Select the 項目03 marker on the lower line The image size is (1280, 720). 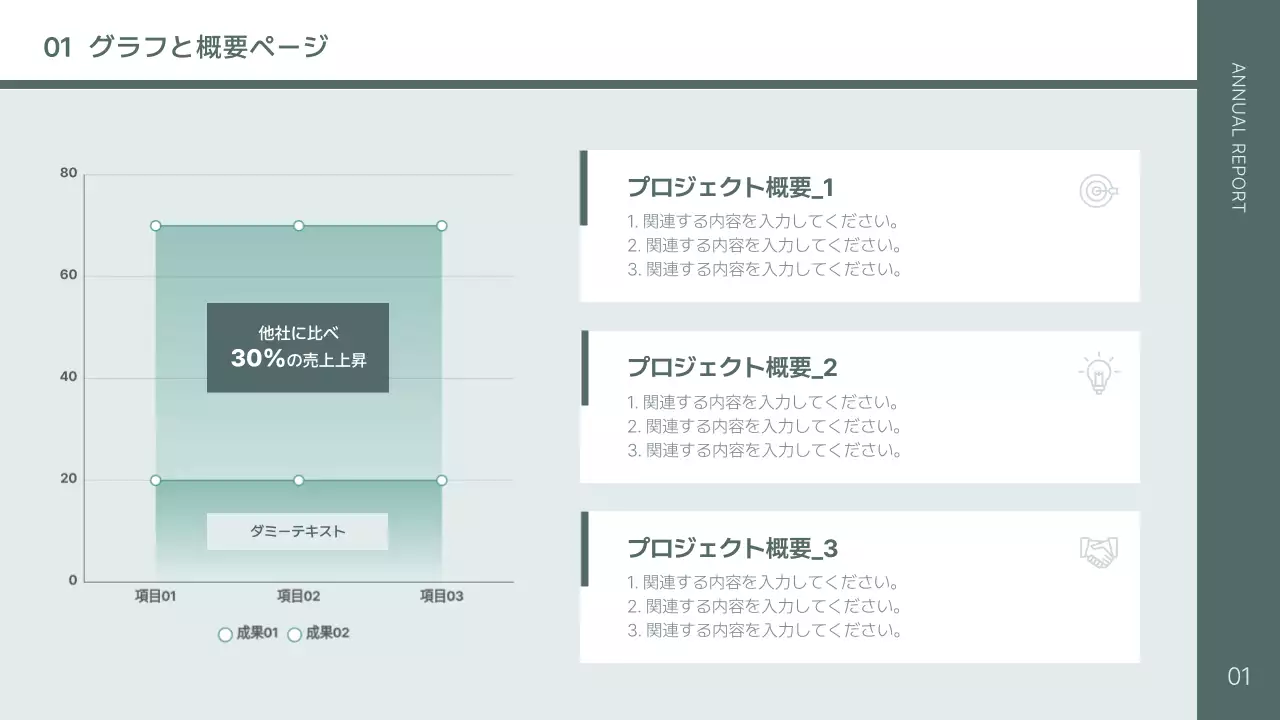pos(440,480)
